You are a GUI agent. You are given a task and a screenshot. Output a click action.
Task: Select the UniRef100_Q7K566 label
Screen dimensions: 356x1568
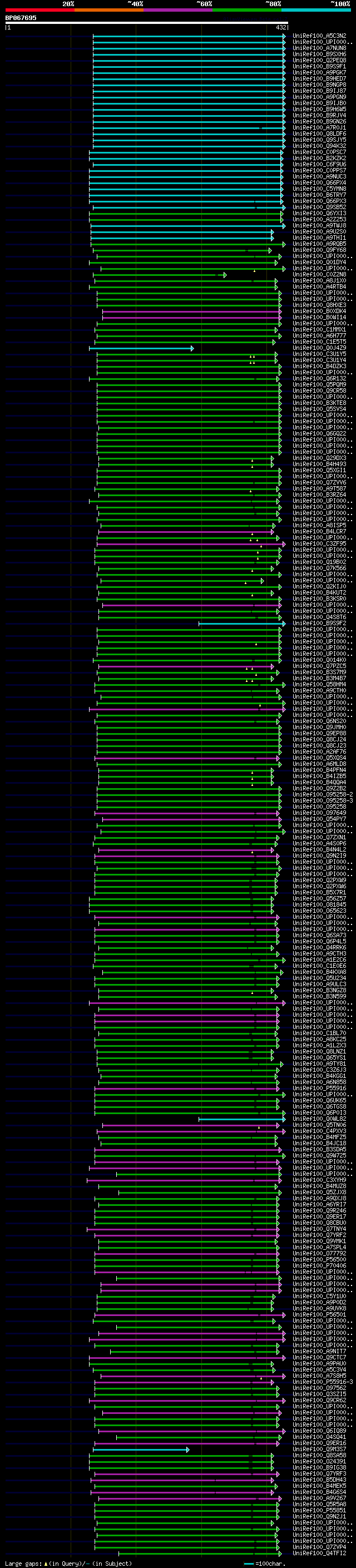[319, 568]
